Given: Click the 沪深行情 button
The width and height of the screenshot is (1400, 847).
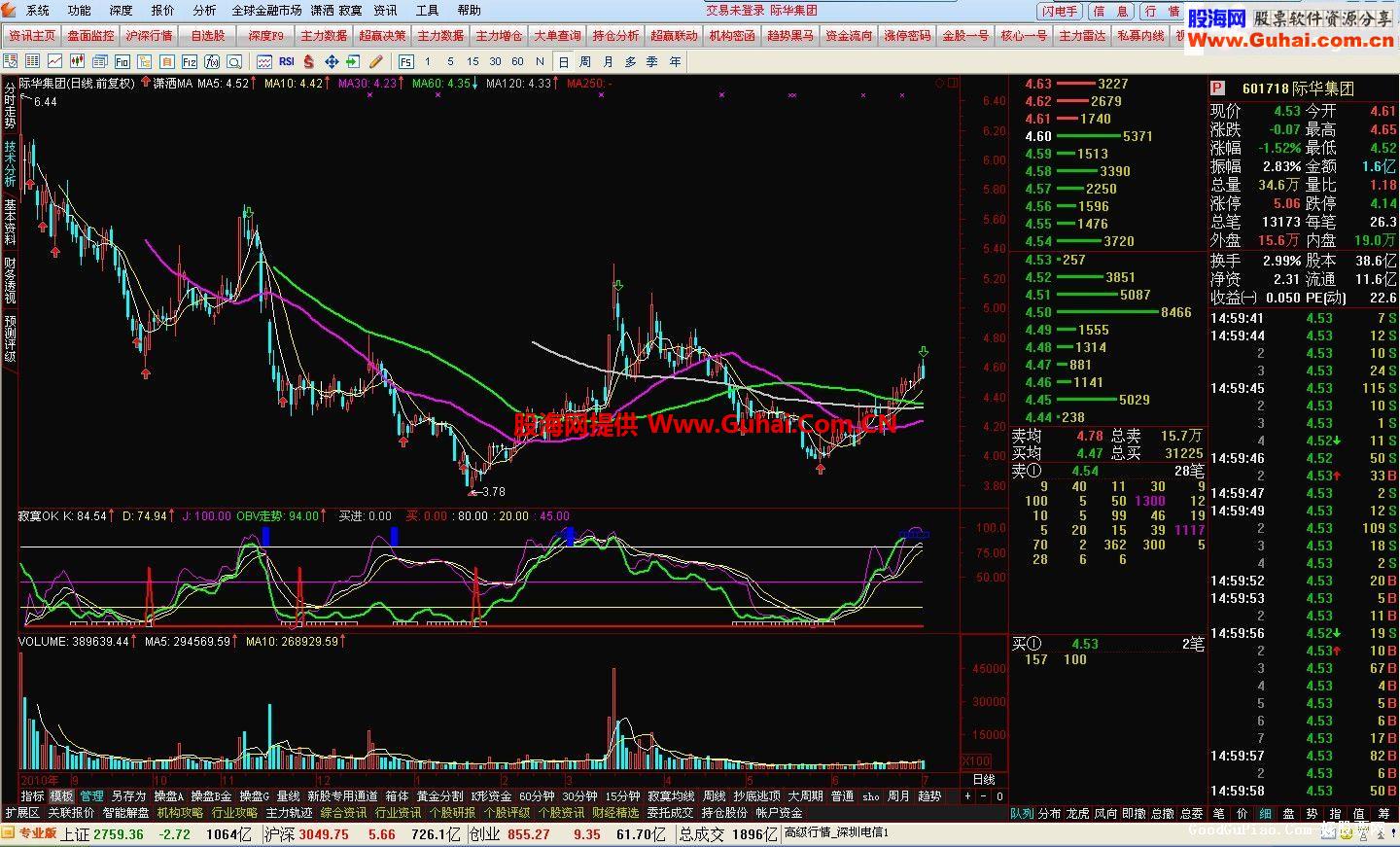Looking at the screenshot, I should point(149,35).
